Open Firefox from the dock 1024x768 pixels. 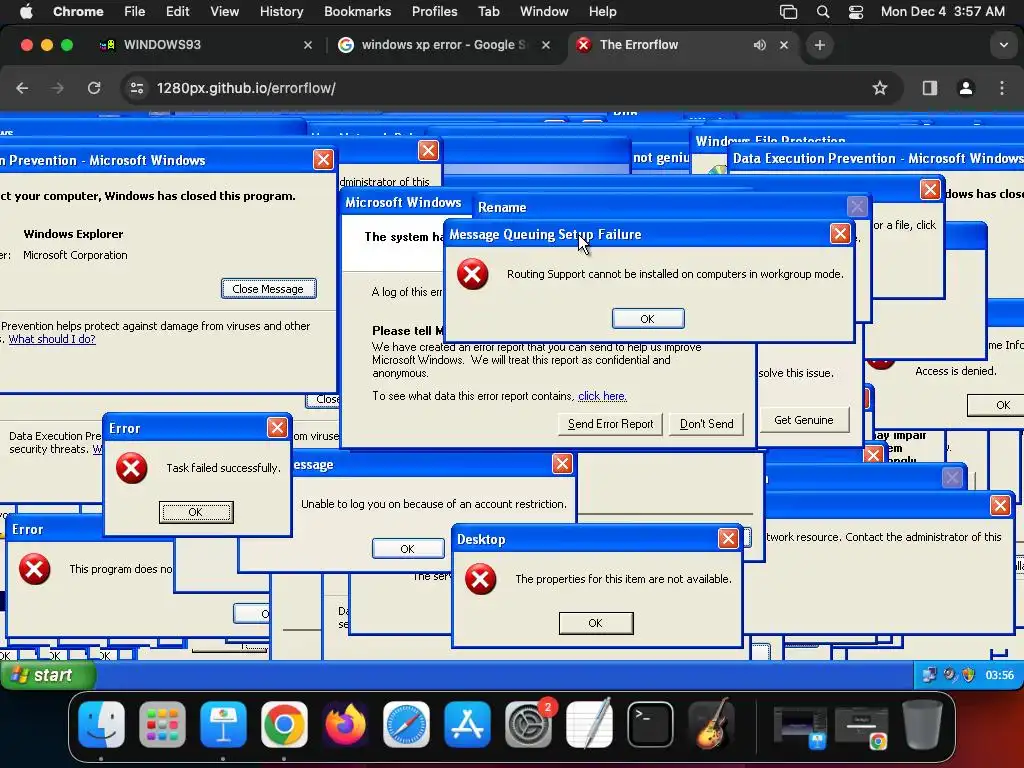click(x=345, y=724)
